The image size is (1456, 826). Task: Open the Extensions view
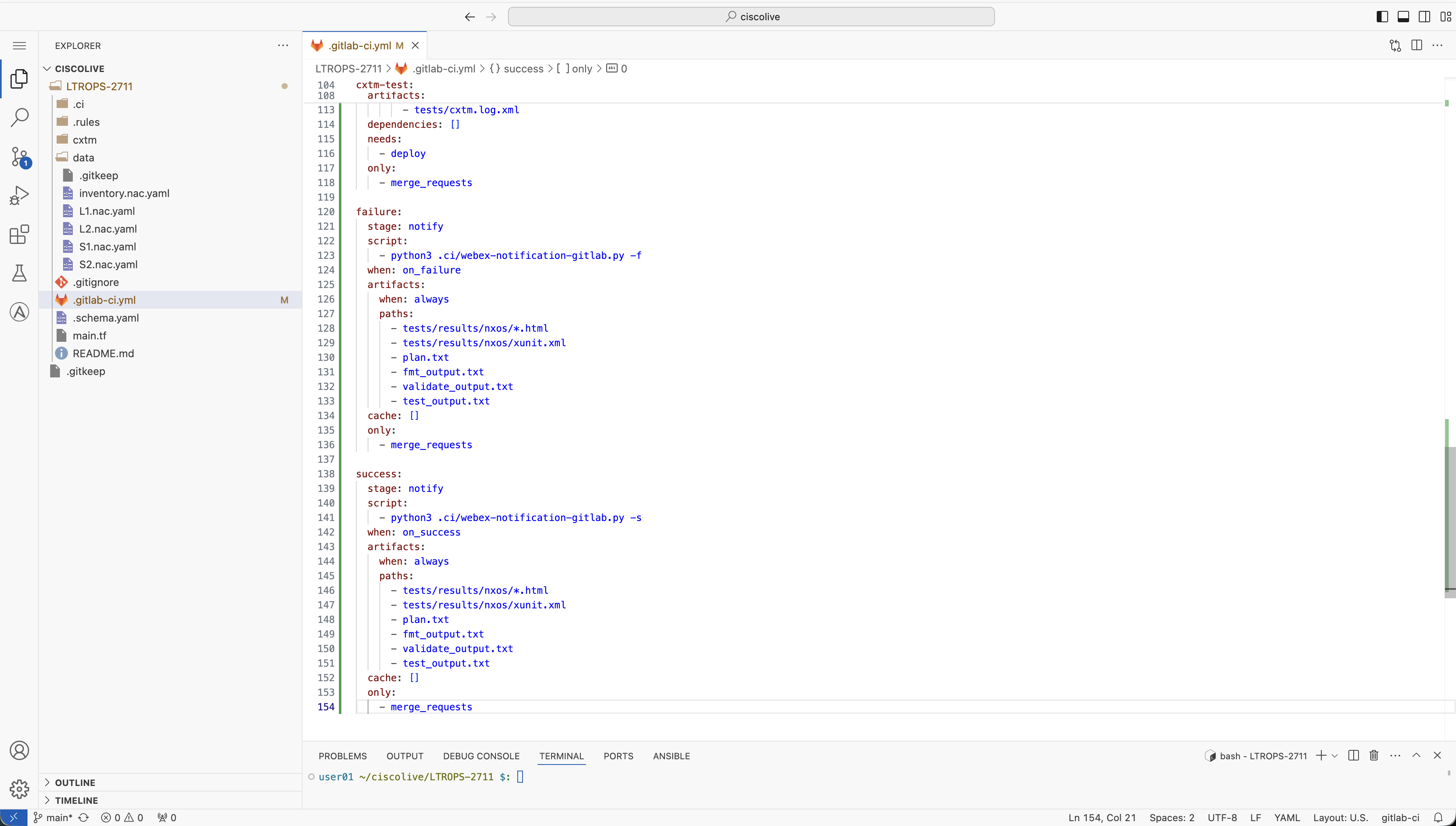[19, 234]
